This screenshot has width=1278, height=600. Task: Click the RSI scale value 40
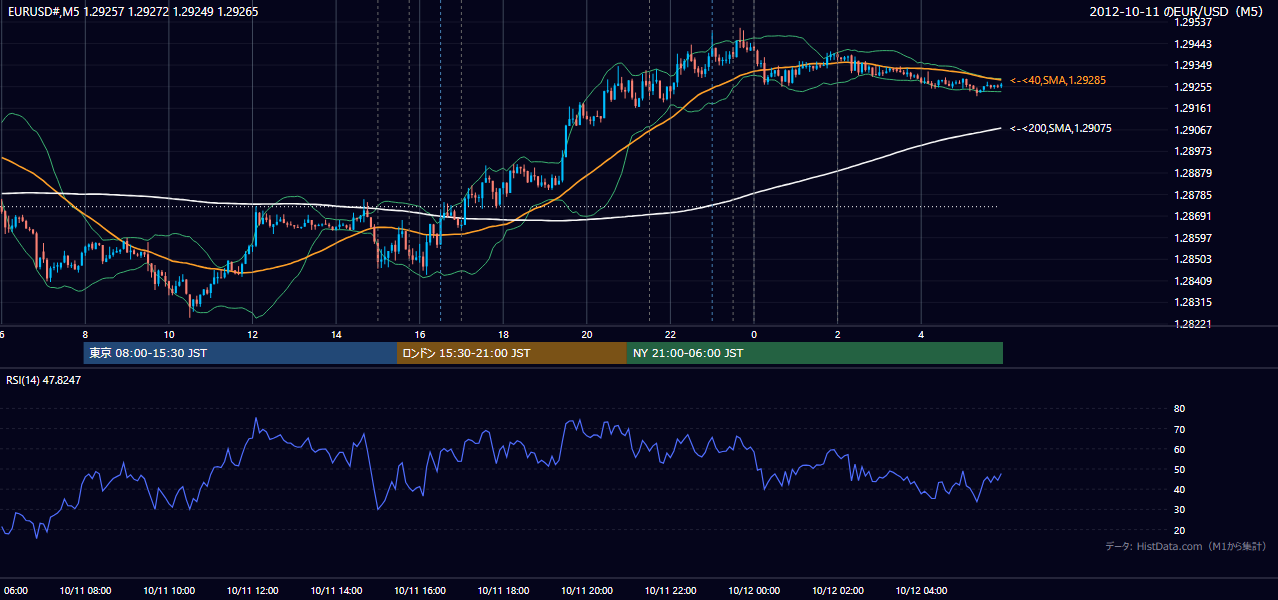pos(1179,490)
